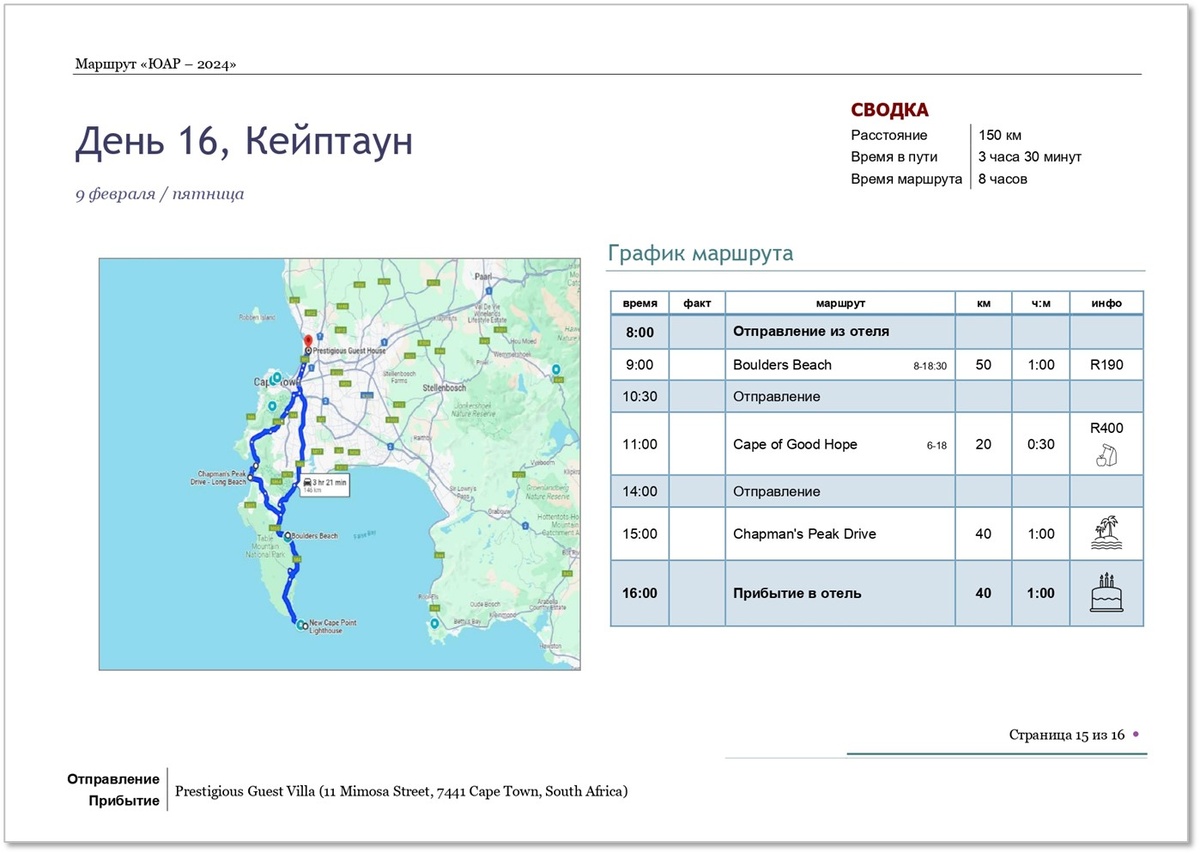The width and height of the screenshot is (1200, 854).
Task: Open the route map image
Action: coord(340,464)
